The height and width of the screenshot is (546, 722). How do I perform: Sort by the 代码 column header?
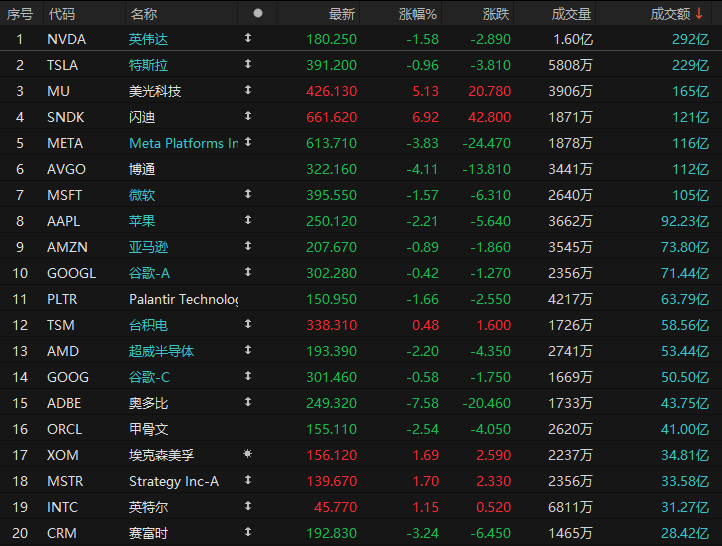(62, 14)
